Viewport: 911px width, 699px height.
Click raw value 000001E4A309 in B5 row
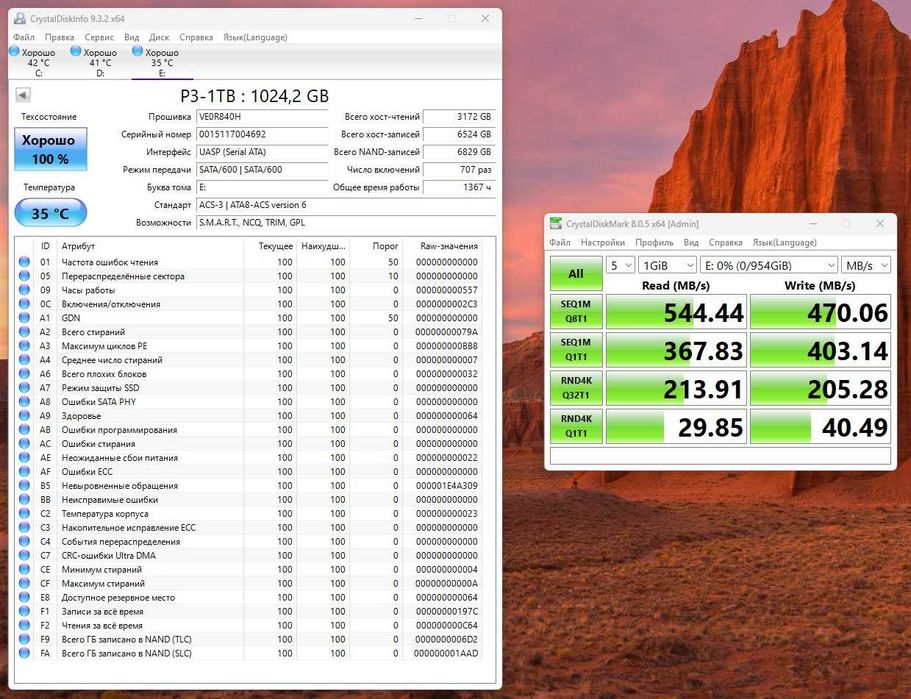(446, 485)
